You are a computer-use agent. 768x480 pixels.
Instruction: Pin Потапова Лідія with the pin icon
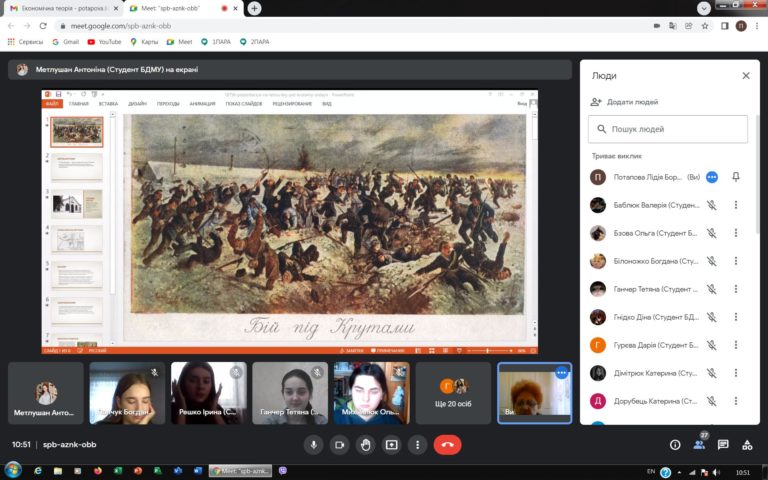click(736, 177)
